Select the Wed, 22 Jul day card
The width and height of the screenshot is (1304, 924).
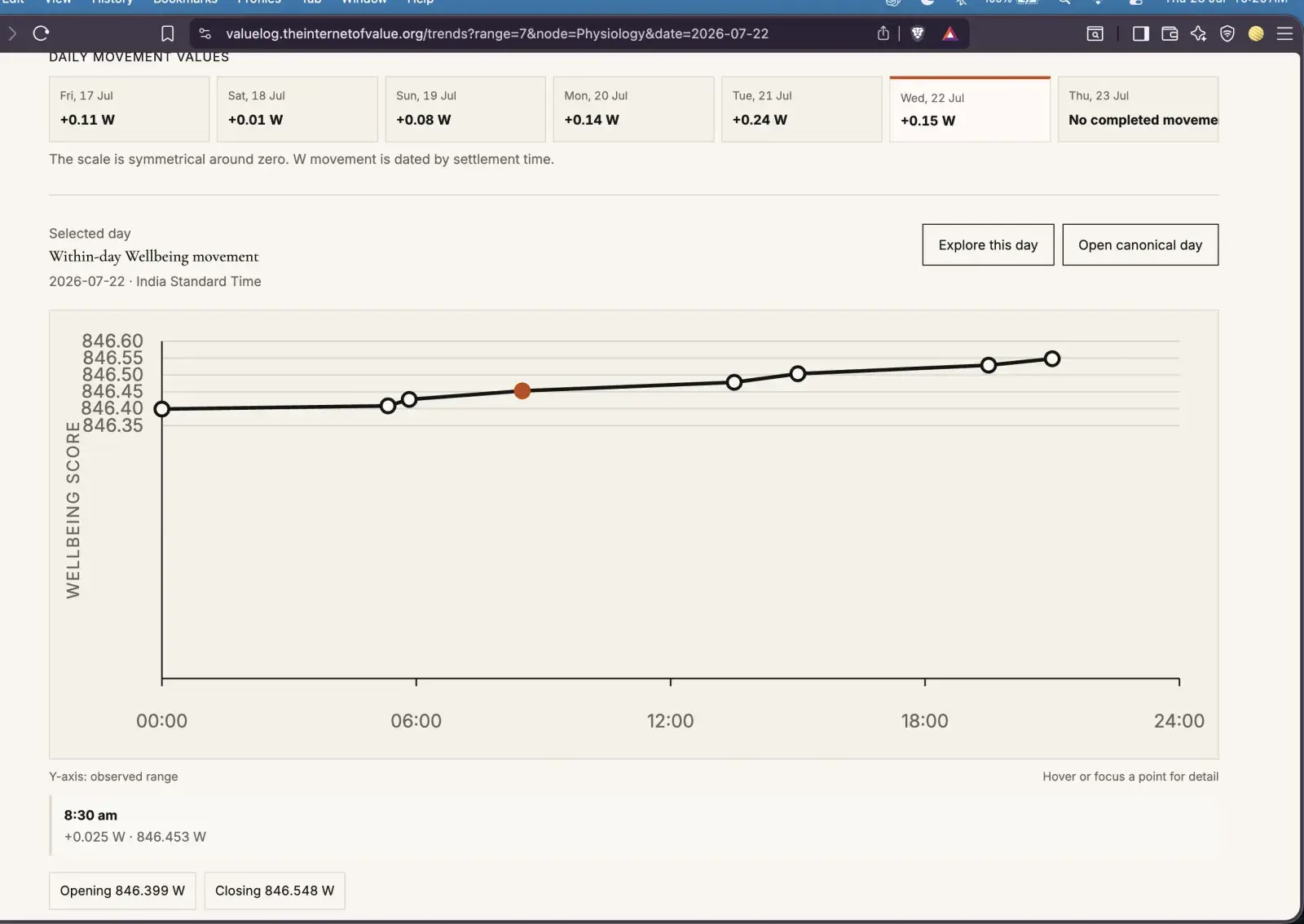(970, 109)
